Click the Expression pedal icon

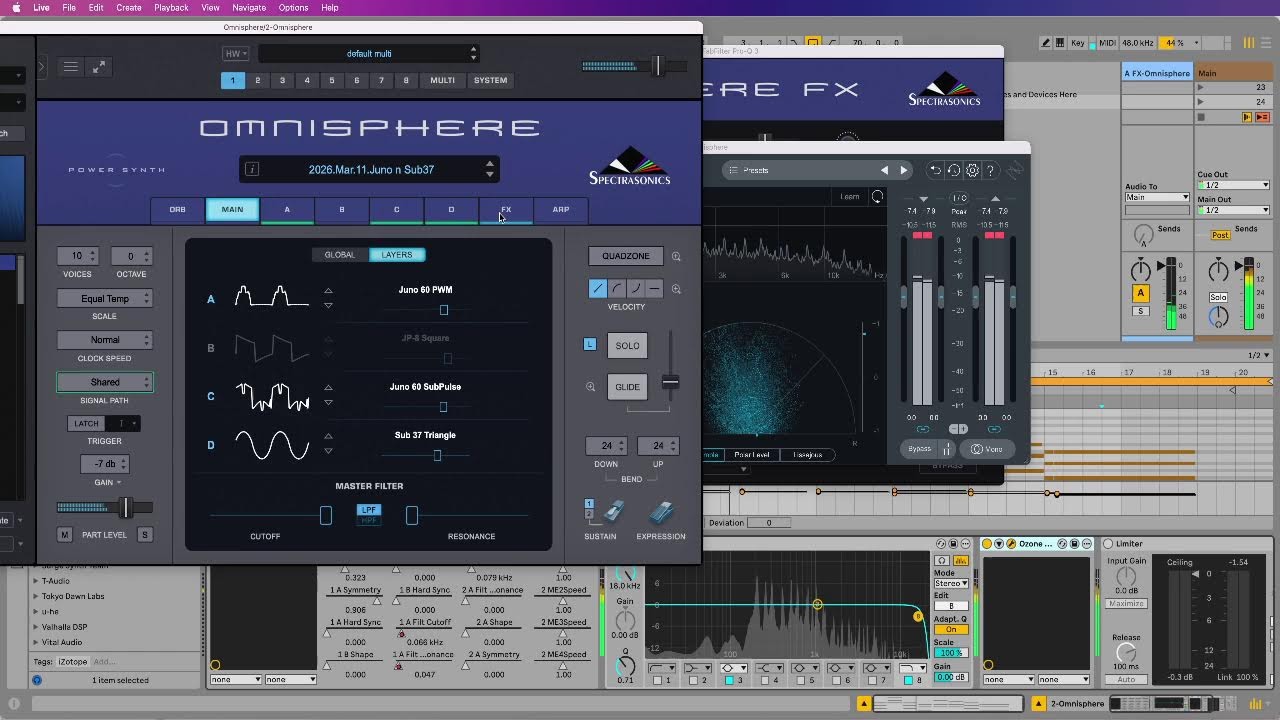click(x=661, y=512)
